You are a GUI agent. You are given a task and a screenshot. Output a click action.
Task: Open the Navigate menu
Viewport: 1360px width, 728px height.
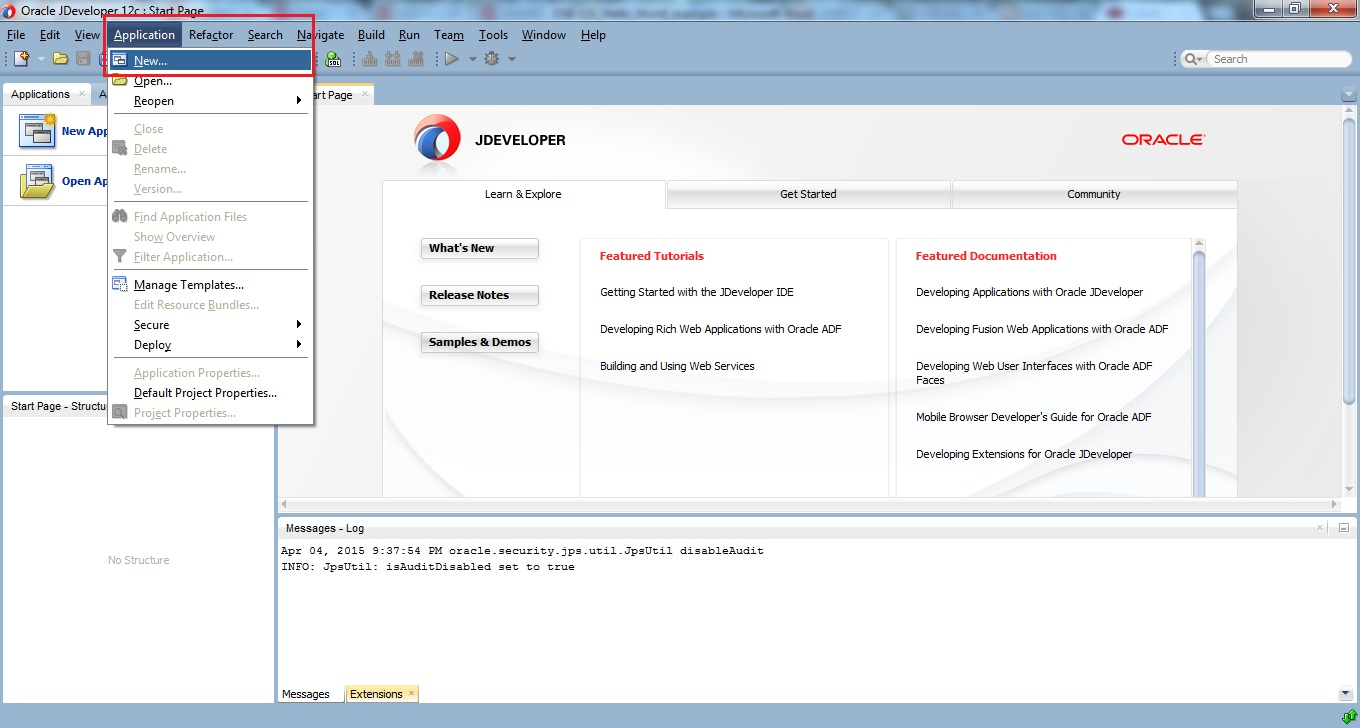[320, 35]
